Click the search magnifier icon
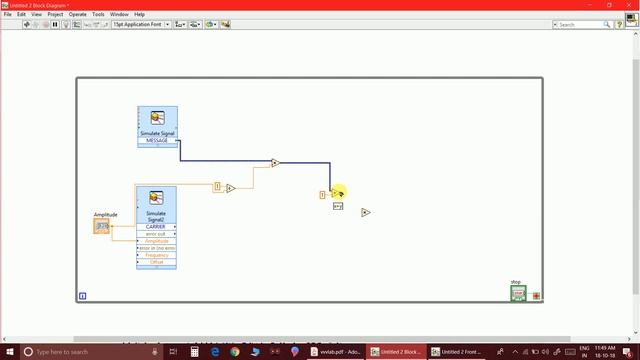Screen dimensions: 640x360 [x=607, y=25]
